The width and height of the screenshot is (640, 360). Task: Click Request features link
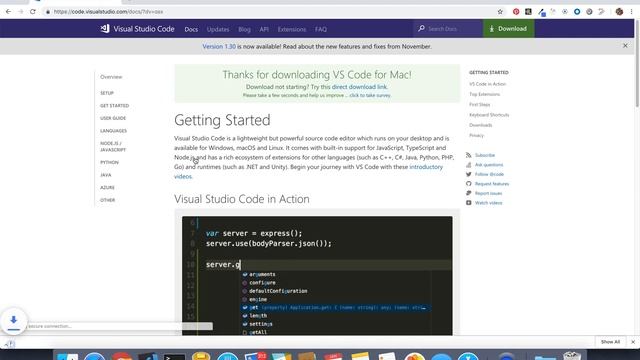click(x=492, y=184)
